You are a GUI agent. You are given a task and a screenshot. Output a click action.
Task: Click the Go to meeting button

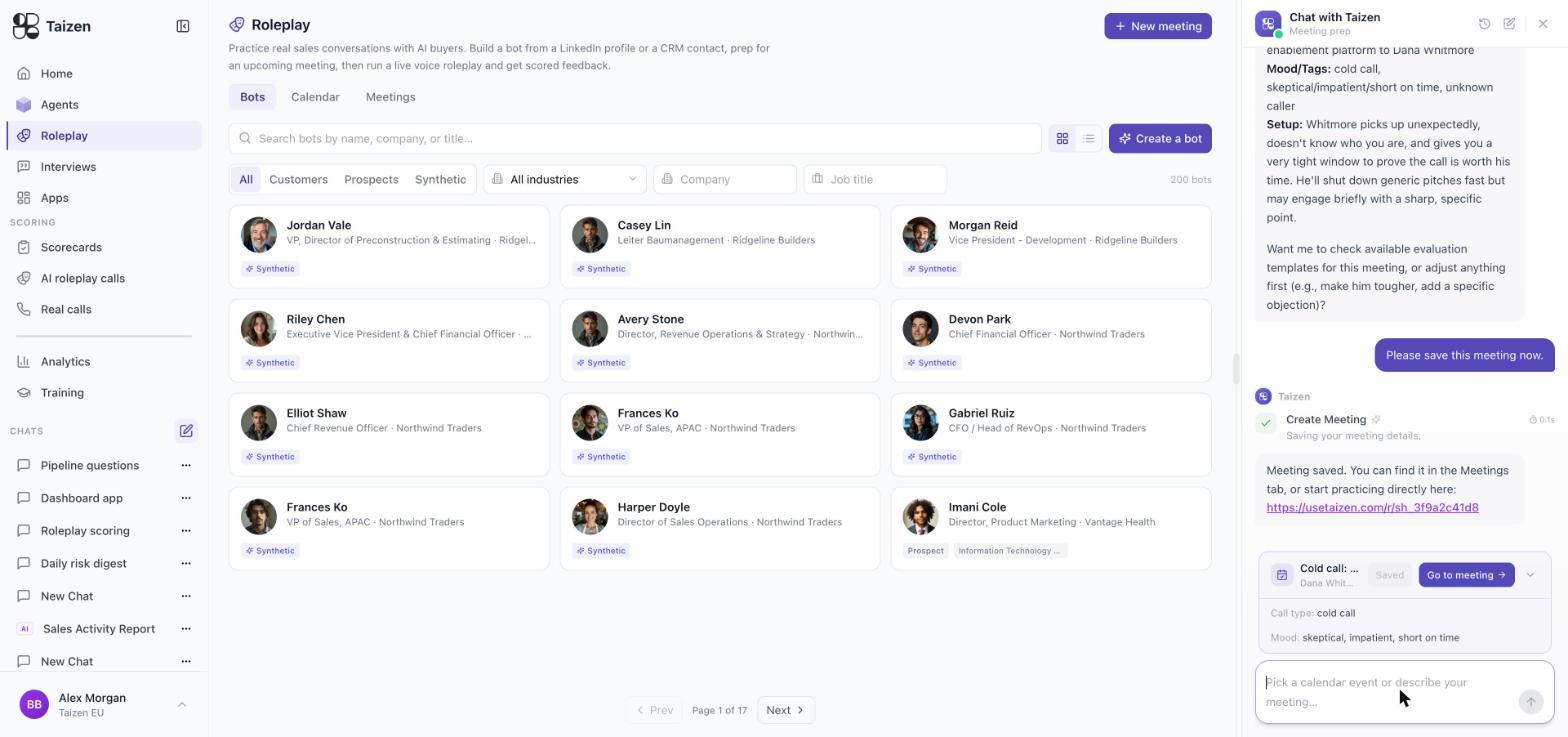tap(1466, 575)
